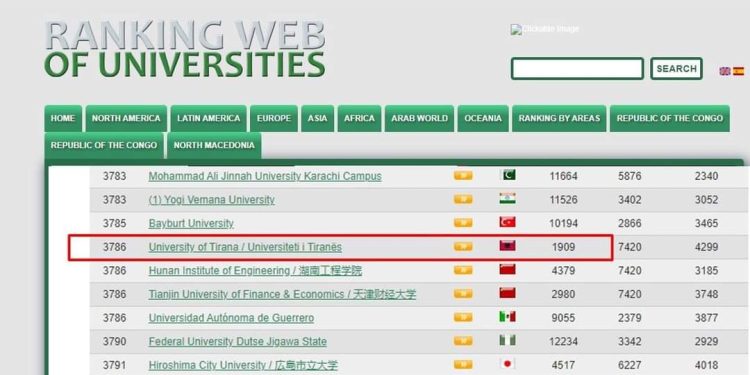Click India flag in Yogi Vemana row
The image size is (750, 375).
tap(507, 199)
